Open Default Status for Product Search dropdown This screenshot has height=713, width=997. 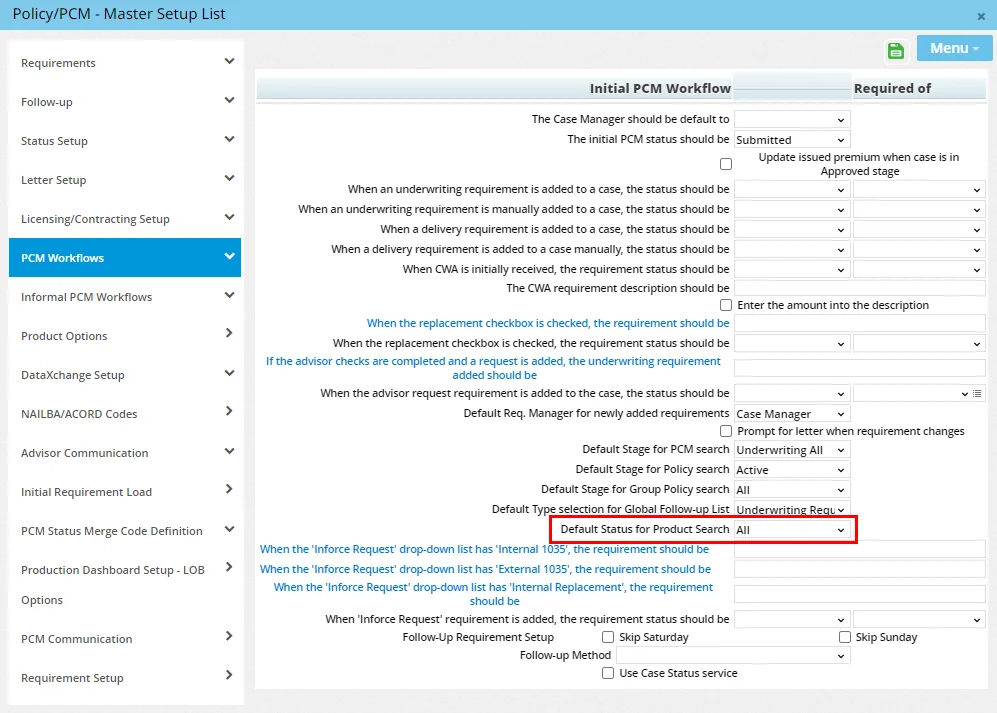(x=792, y=530)
